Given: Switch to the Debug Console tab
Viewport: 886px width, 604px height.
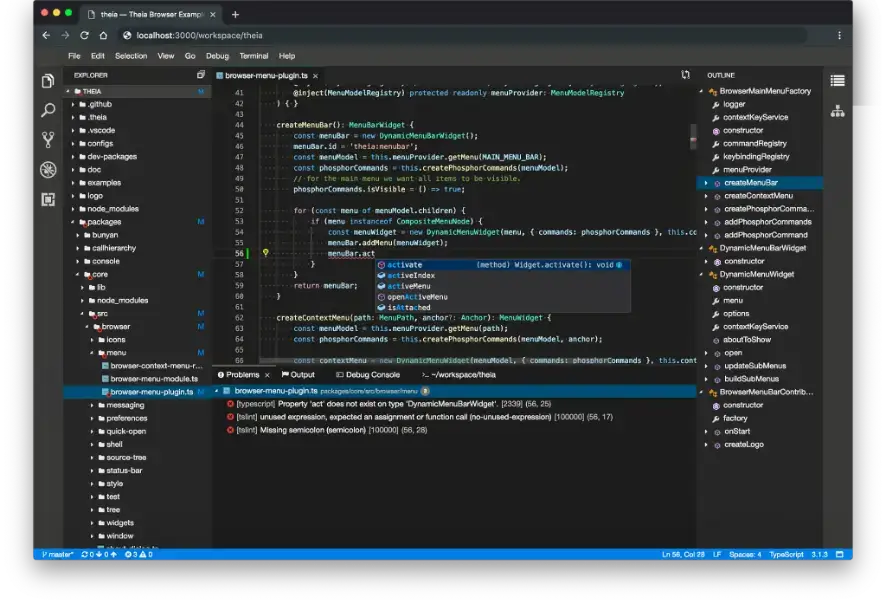Looking at the screenshot, I should click(x=372, y=375).
